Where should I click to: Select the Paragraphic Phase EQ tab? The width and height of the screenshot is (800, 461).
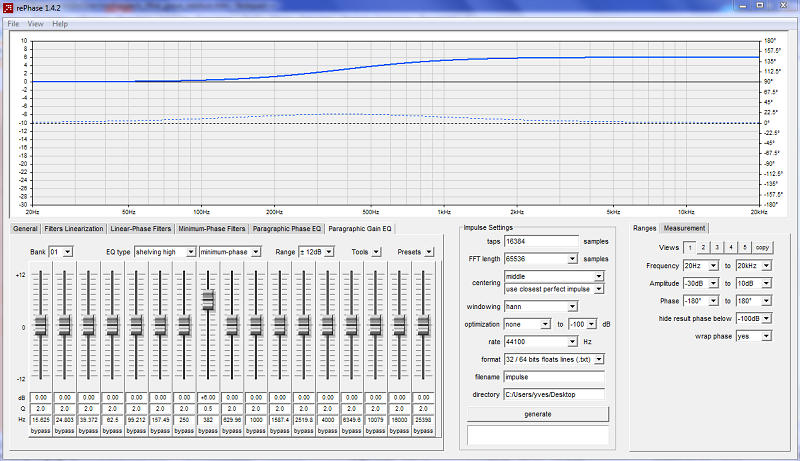point(287,228)
